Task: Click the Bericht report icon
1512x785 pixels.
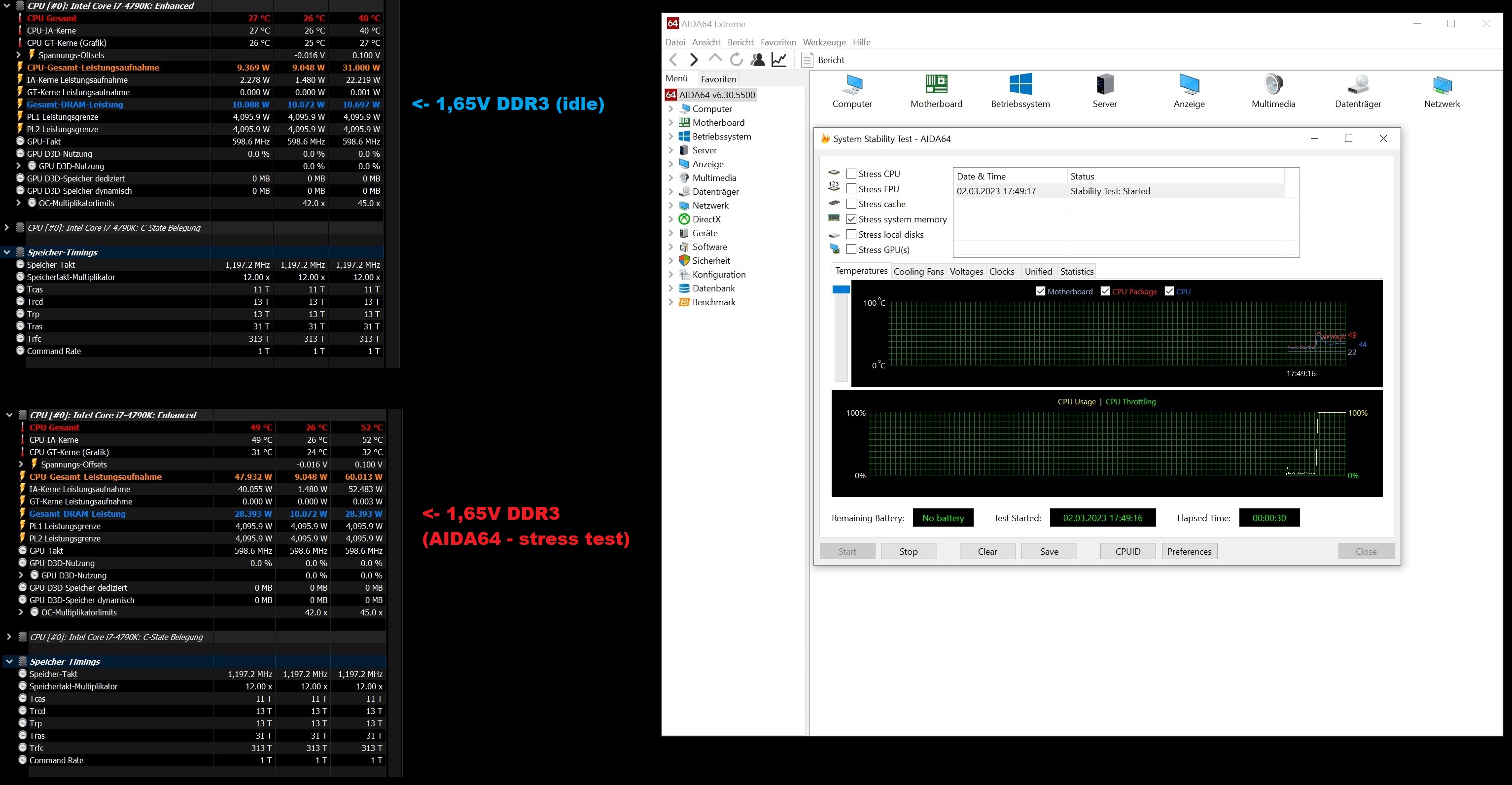Action: [808, 60]
